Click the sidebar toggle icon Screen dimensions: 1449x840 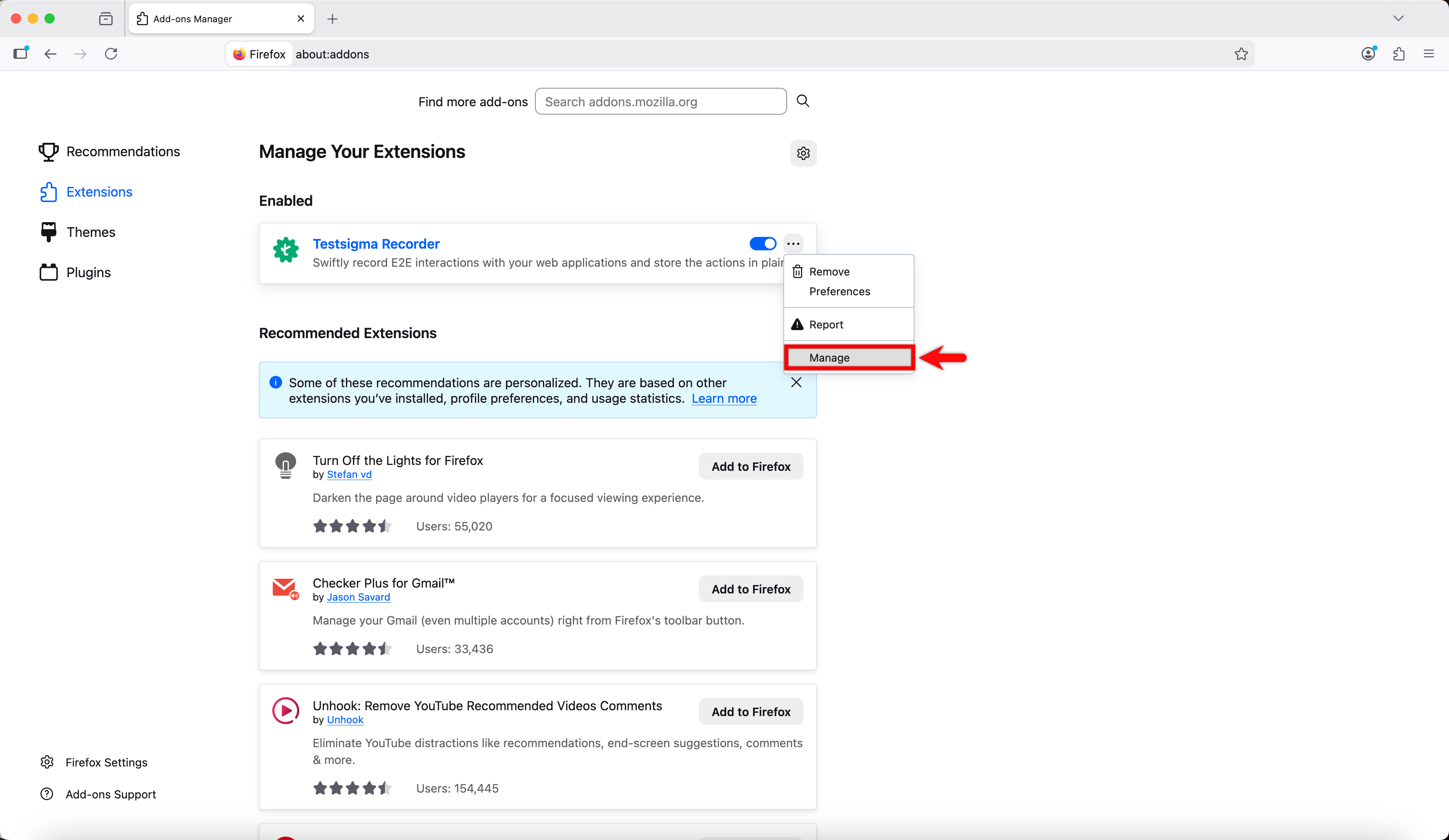point(21,53)
